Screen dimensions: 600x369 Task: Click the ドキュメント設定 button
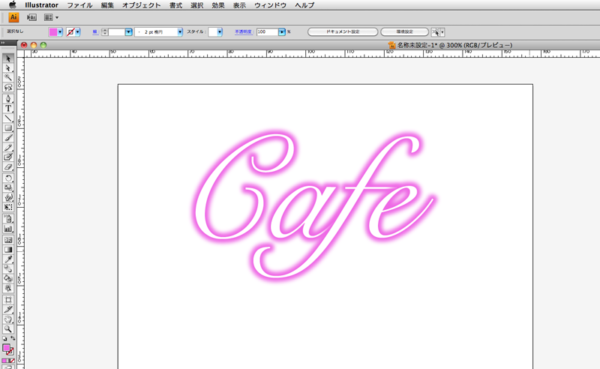[342, 32]
